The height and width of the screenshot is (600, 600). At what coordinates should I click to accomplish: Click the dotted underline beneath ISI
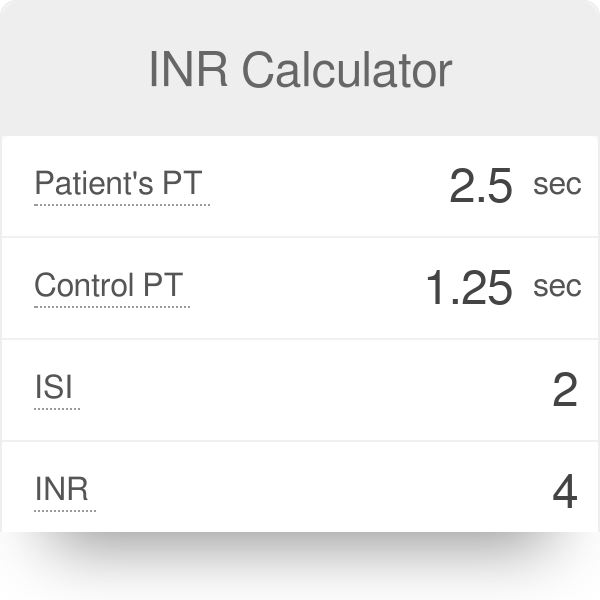click(57, 409)
